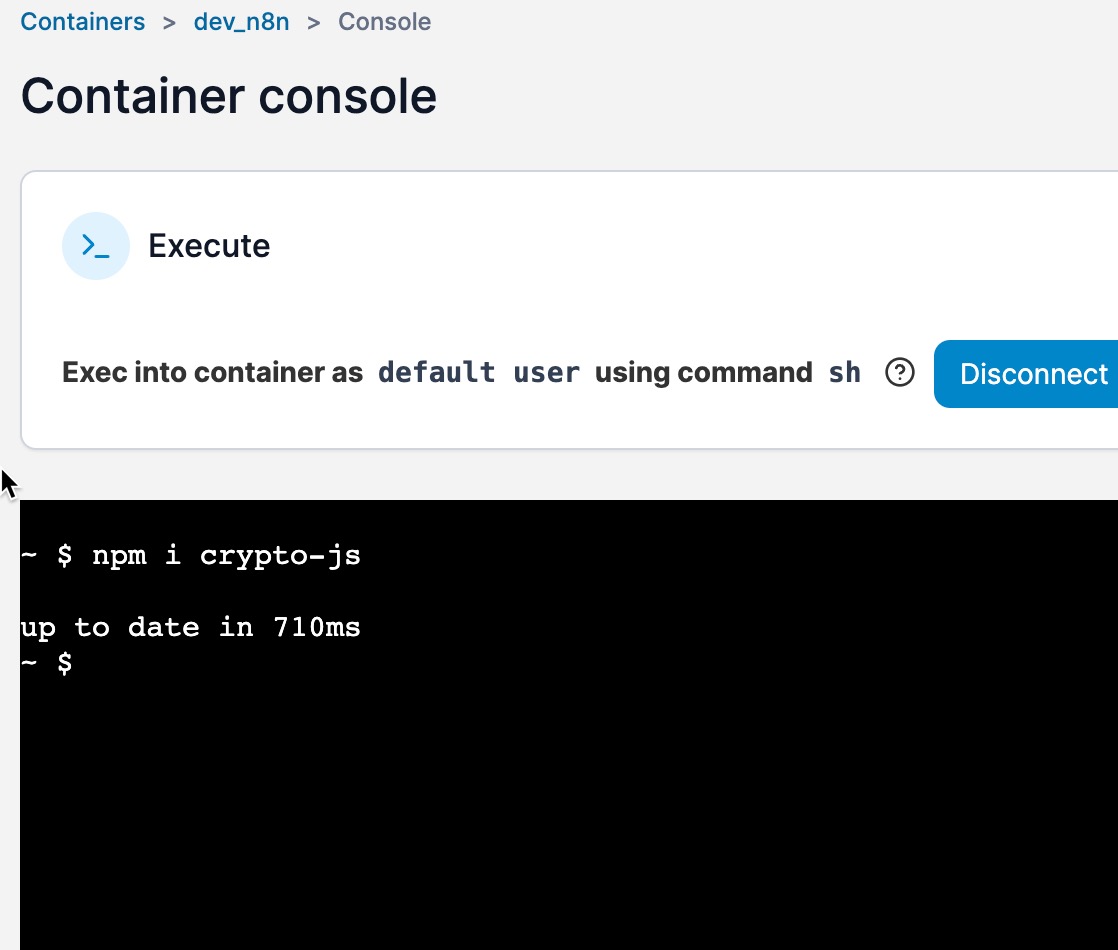Open the question mark help icon
1118x950 pixels.
(x=900, y=372)
